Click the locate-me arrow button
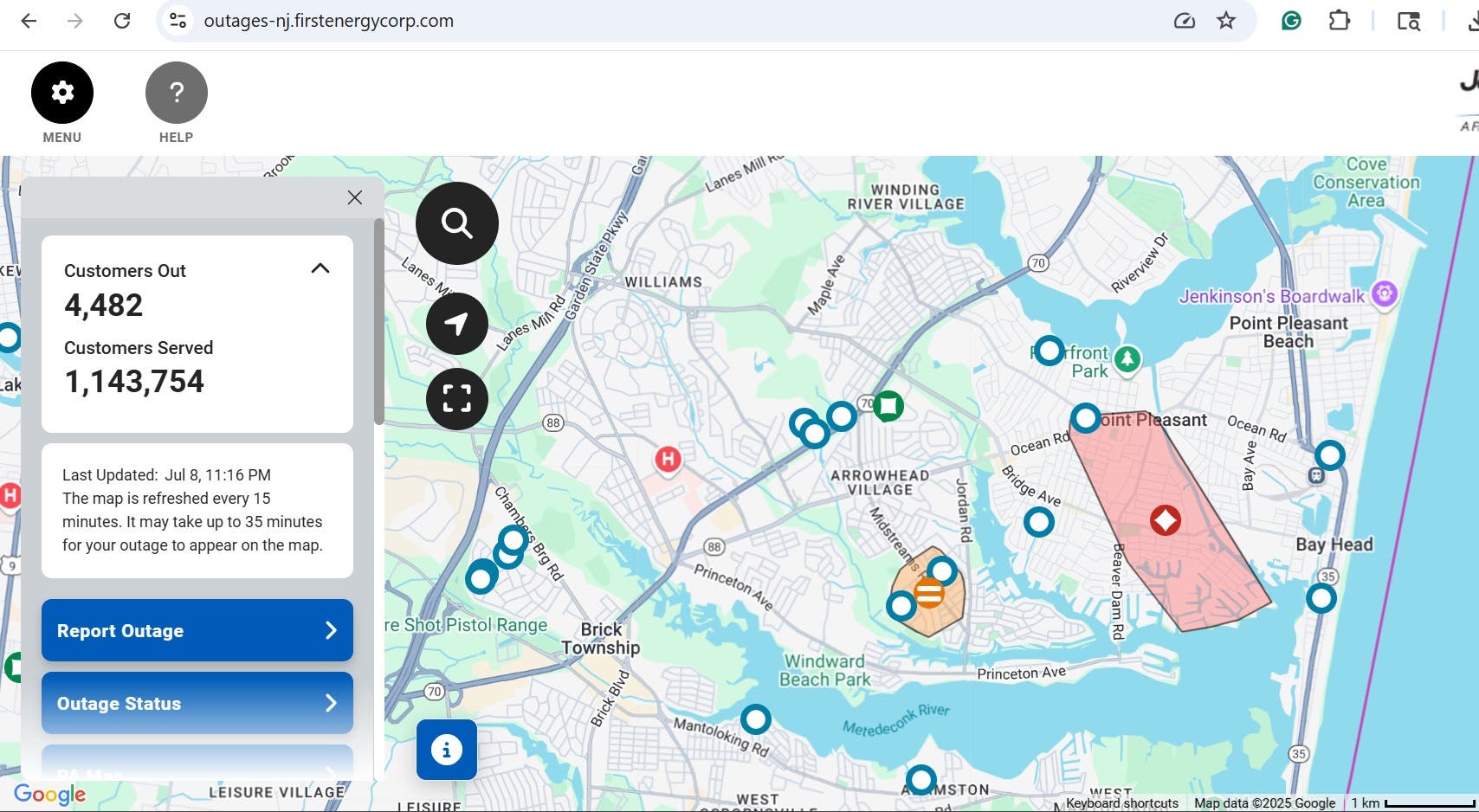Viewport: 1479px width, 812px height. [x=457, y=324]
